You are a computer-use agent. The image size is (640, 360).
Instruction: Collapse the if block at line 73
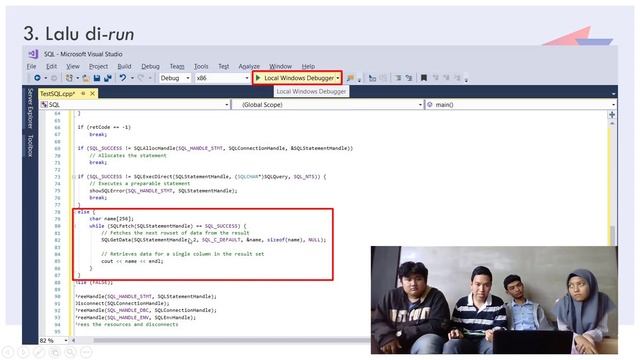click(x=74, y=177)
